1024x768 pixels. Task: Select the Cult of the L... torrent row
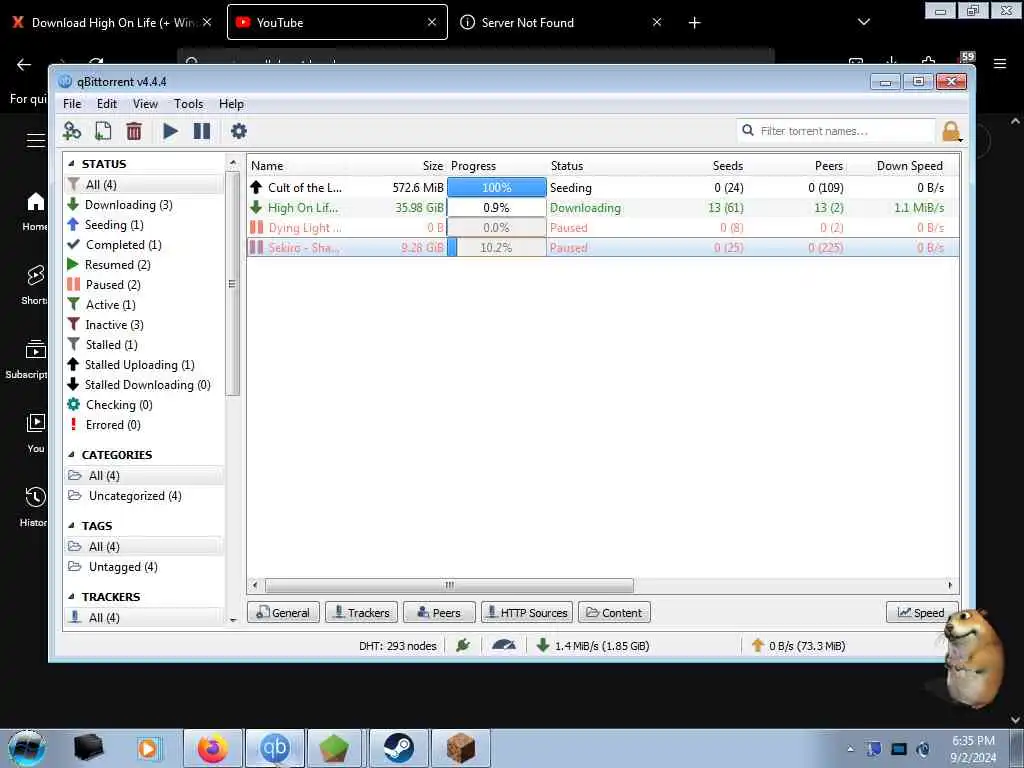603,187
